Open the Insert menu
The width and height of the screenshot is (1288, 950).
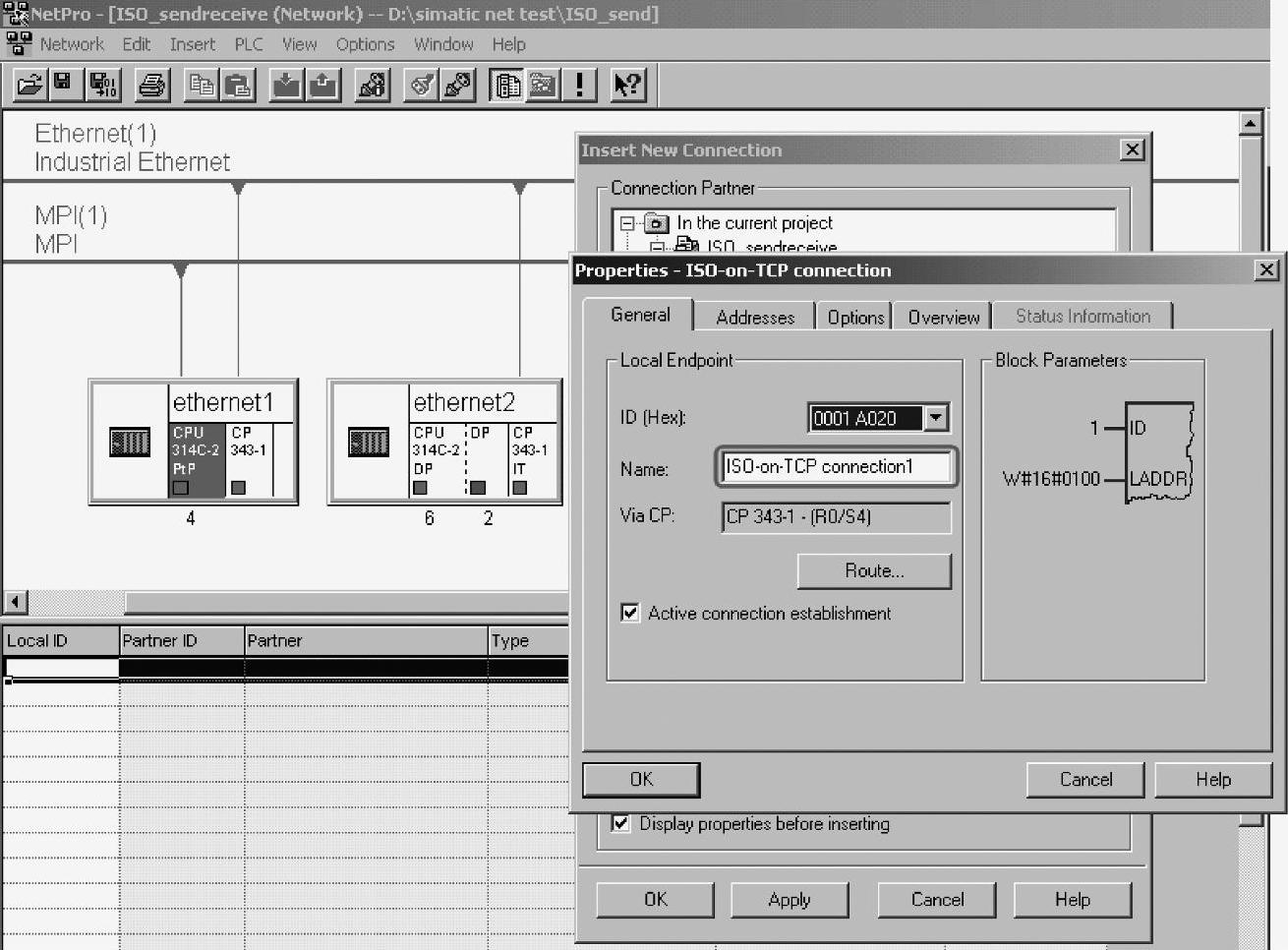click(192, 44)
